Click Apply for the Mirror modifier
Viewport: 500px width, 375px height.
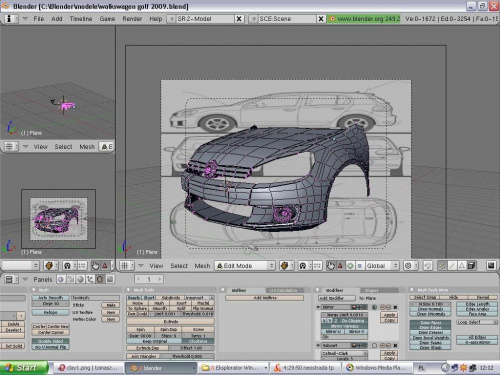pyautogui.click(x=389, y=315)
